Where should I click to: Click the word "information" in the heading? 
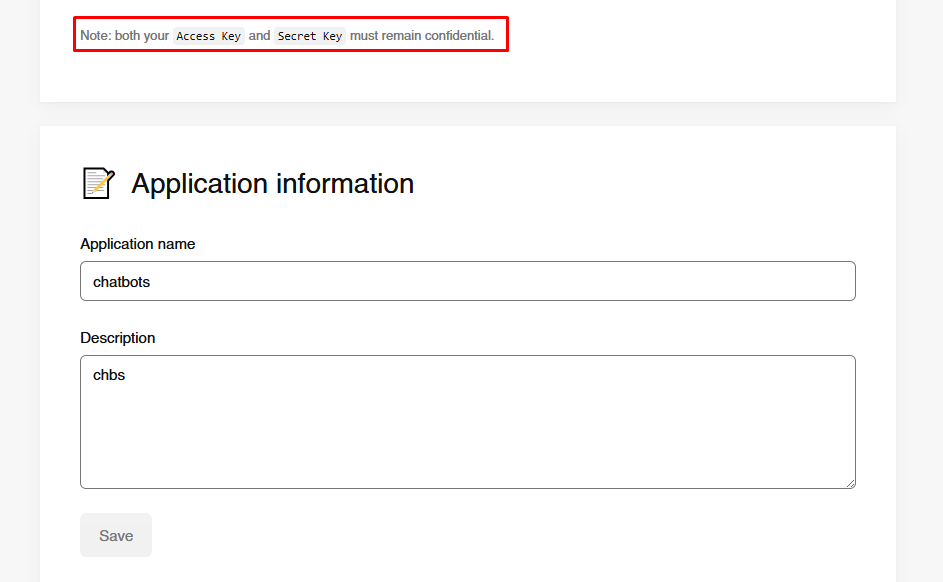345,184
